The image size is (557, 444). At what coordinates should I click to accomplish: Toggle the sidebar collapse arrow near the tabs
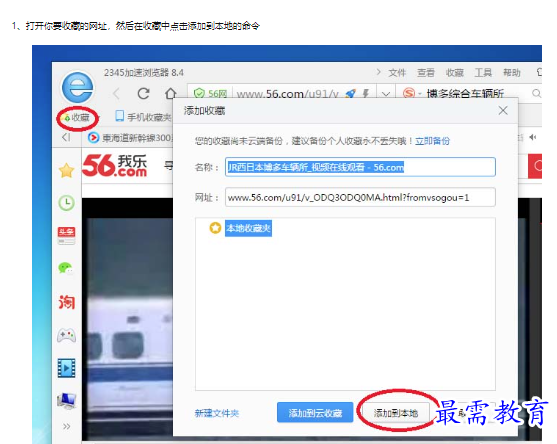pos(66,137)
